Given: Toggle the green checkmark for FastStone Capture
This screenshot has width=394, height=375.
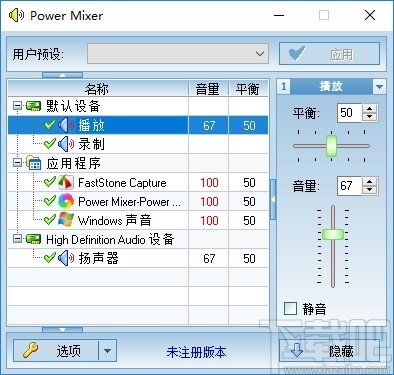Looking at the screenshot, I should click(49, 182).
